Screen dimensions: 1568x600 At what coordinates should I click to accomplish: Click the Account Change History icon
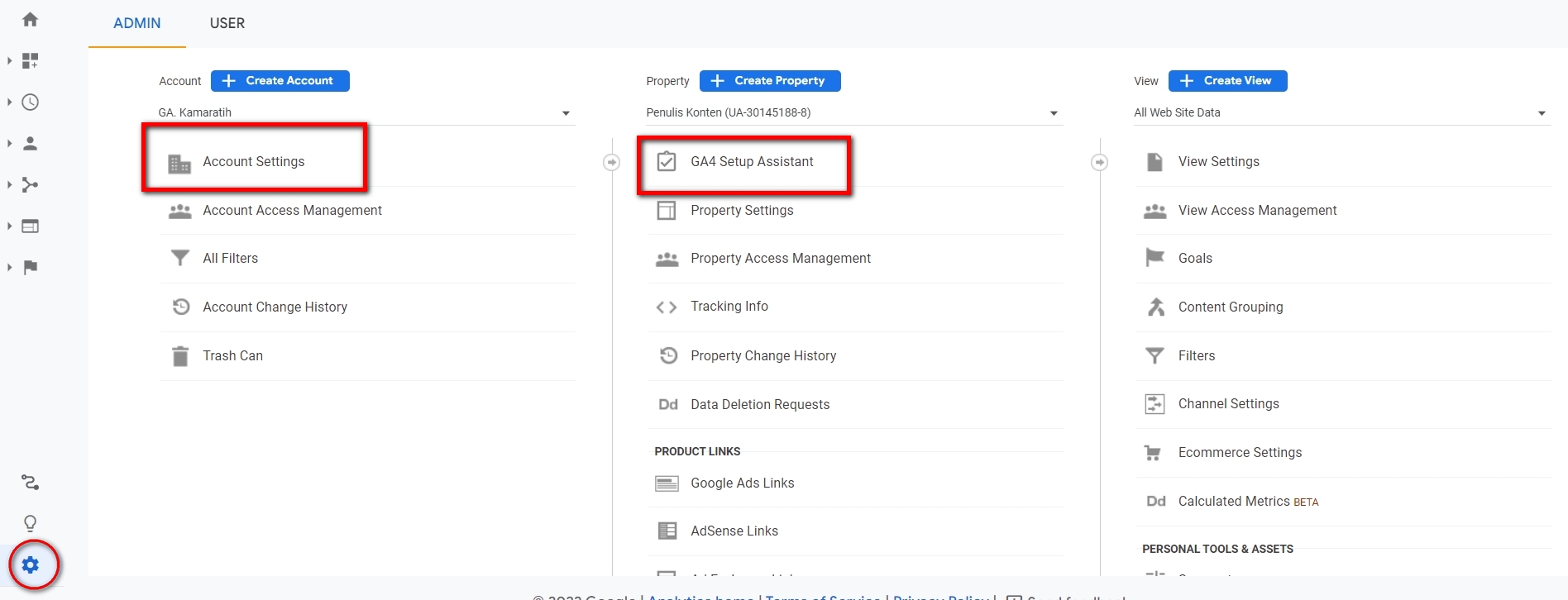181,307
